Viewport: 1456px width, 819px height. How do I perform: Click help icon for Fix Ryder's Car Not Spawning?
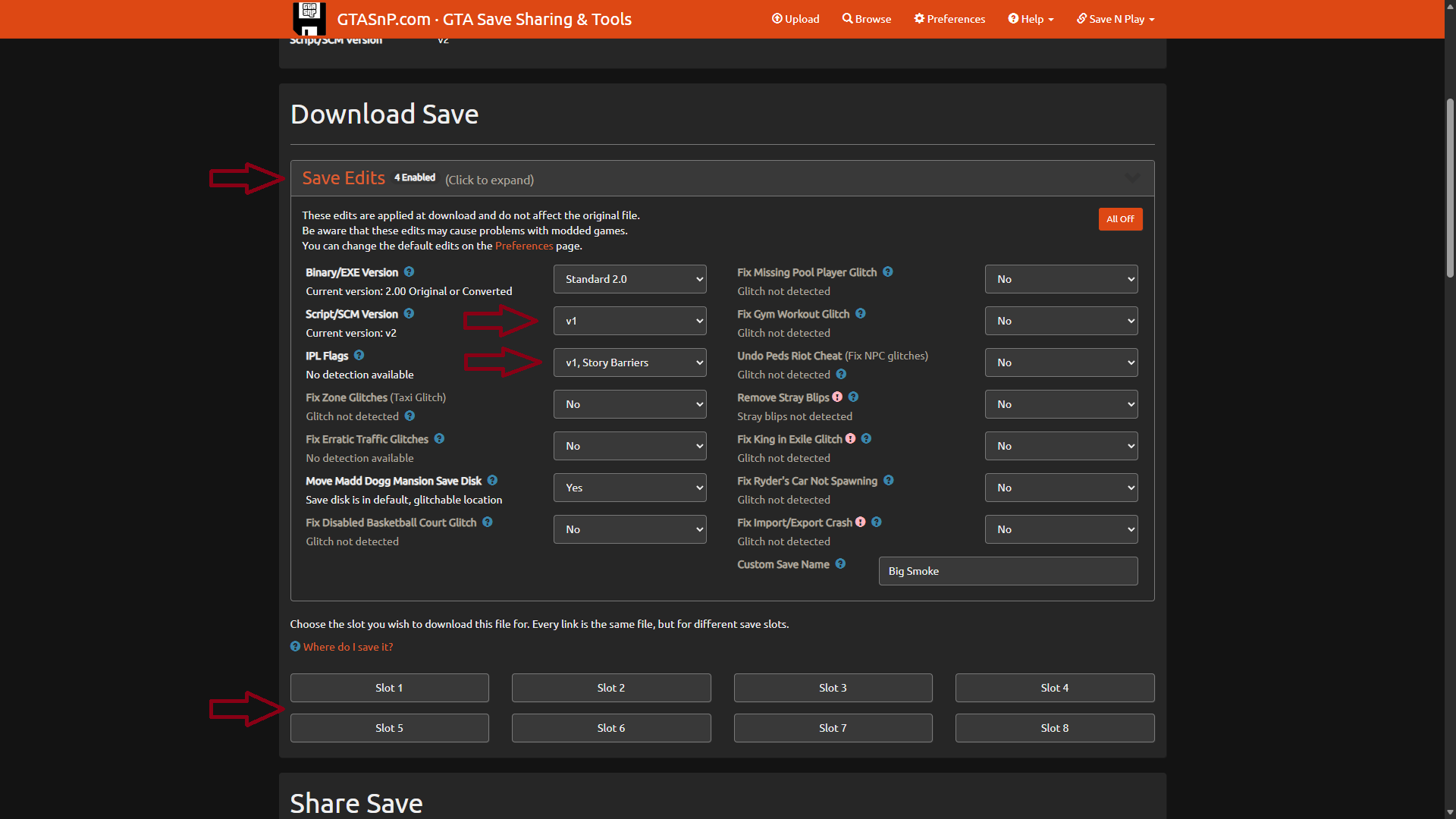coord(888,481)
